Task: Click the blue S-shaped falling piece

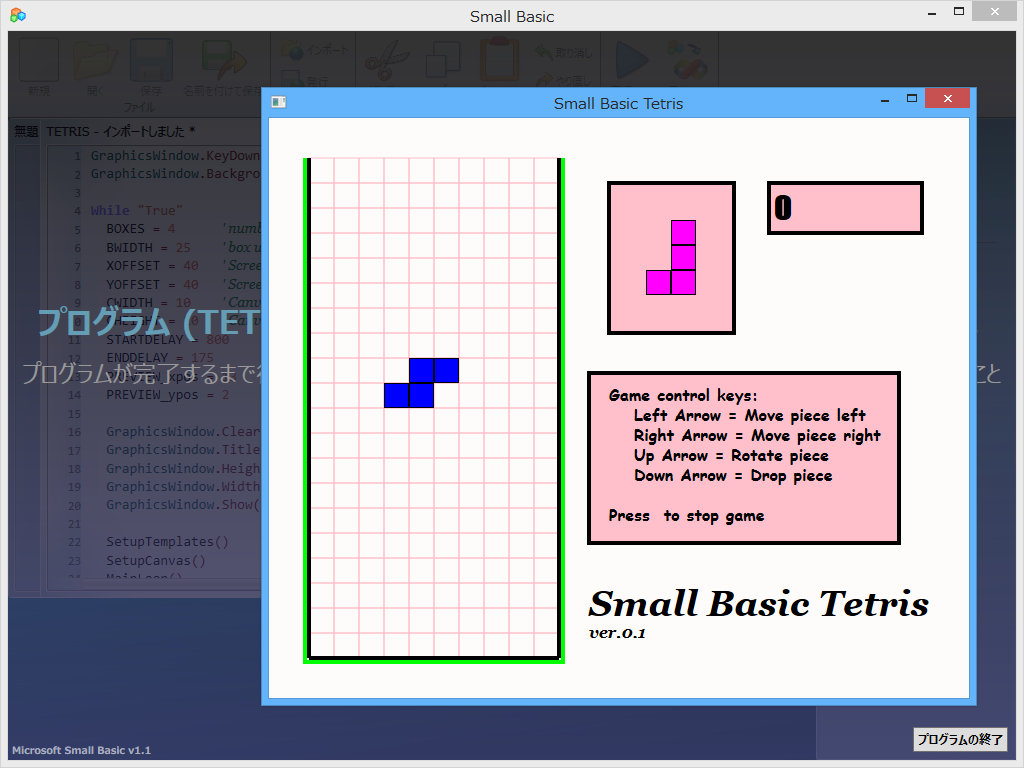Action: 421,383
